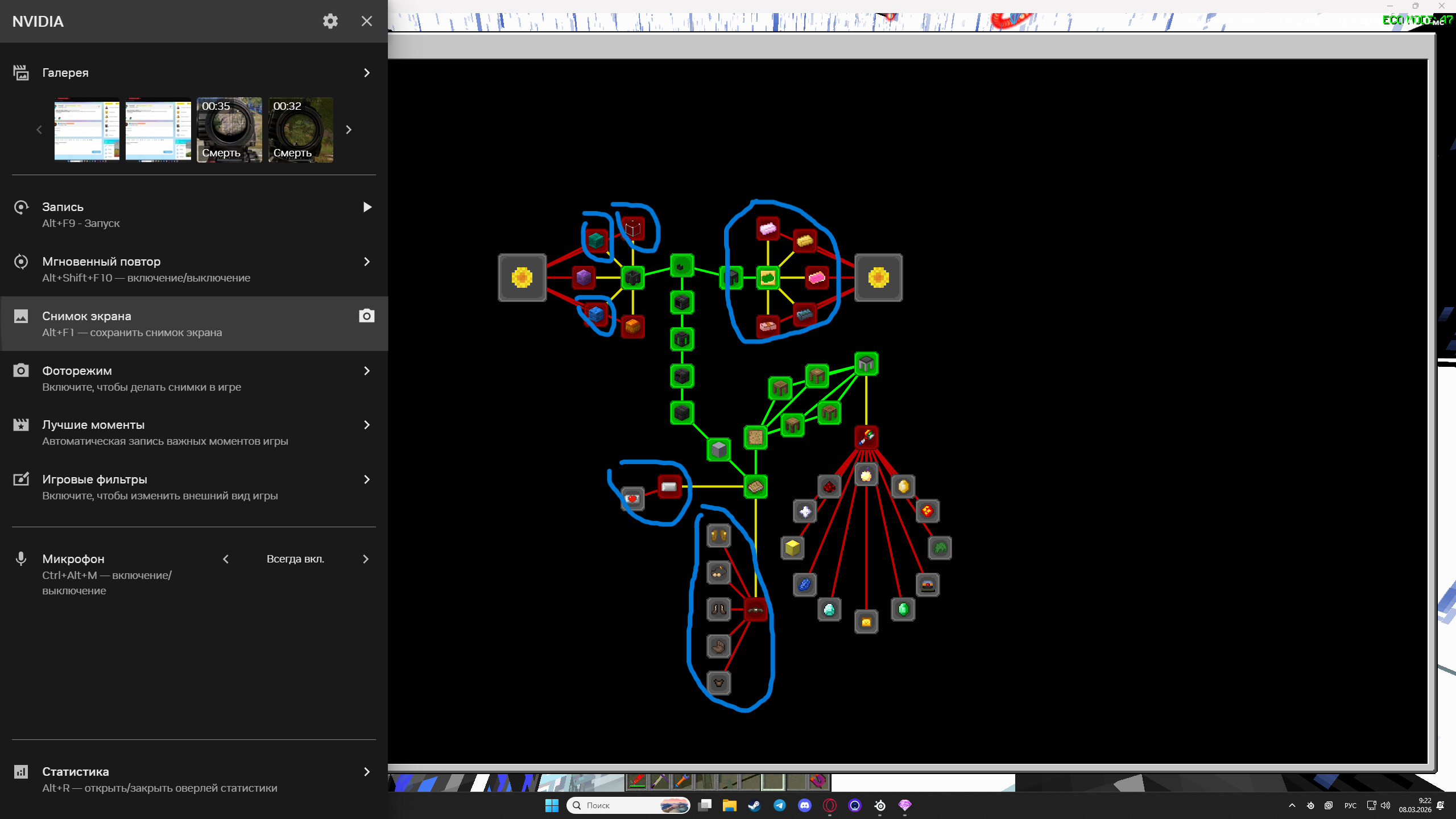Toggle the microphone icon

coord(21,559)
